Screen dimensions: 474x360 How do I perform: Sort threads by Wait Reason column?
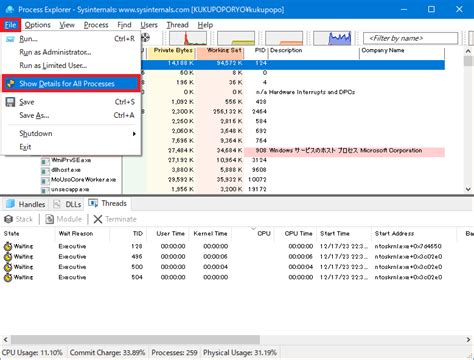(82, 234)
